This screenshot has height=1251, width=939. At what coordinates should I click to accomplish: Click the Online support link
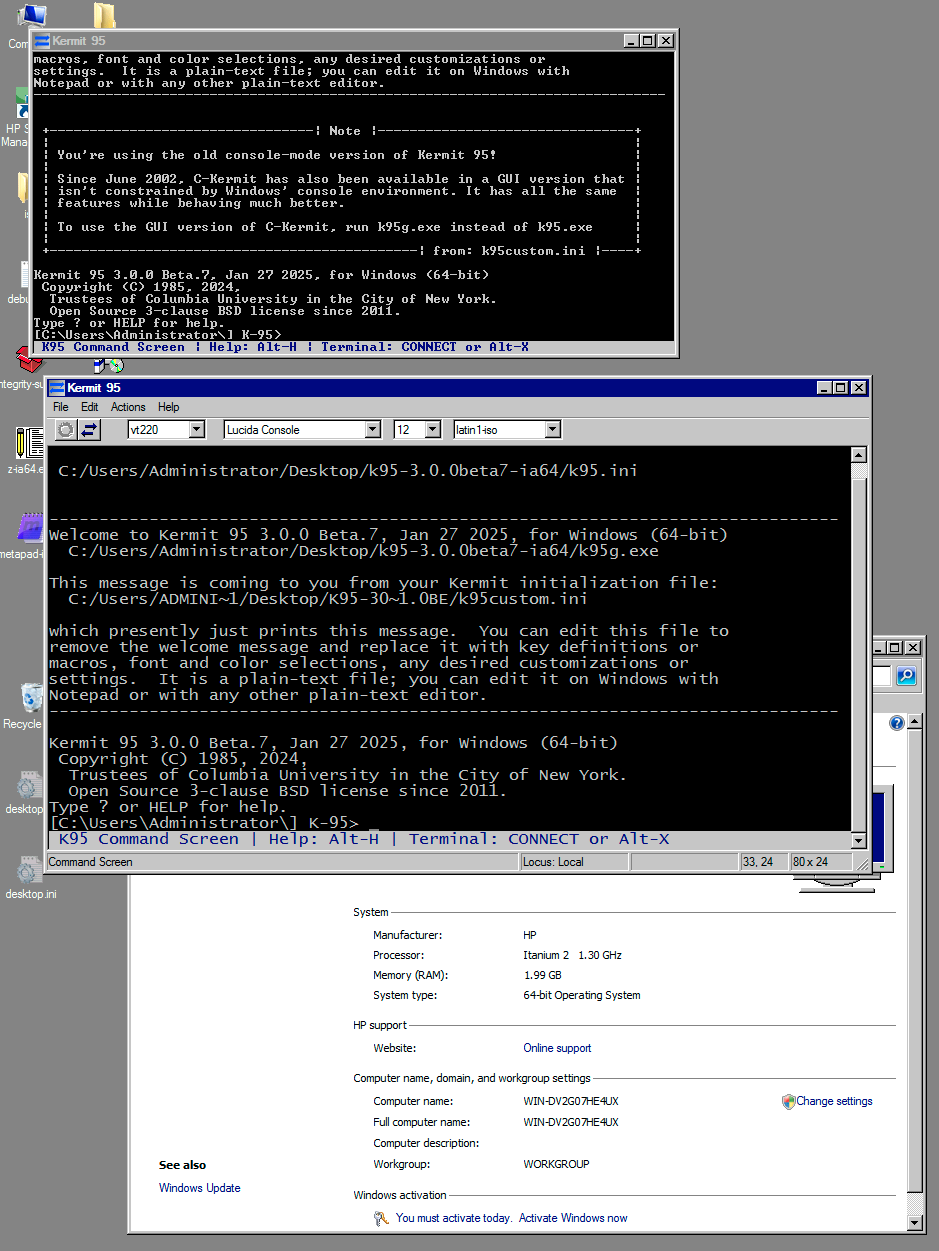[x=557, y=1048]
